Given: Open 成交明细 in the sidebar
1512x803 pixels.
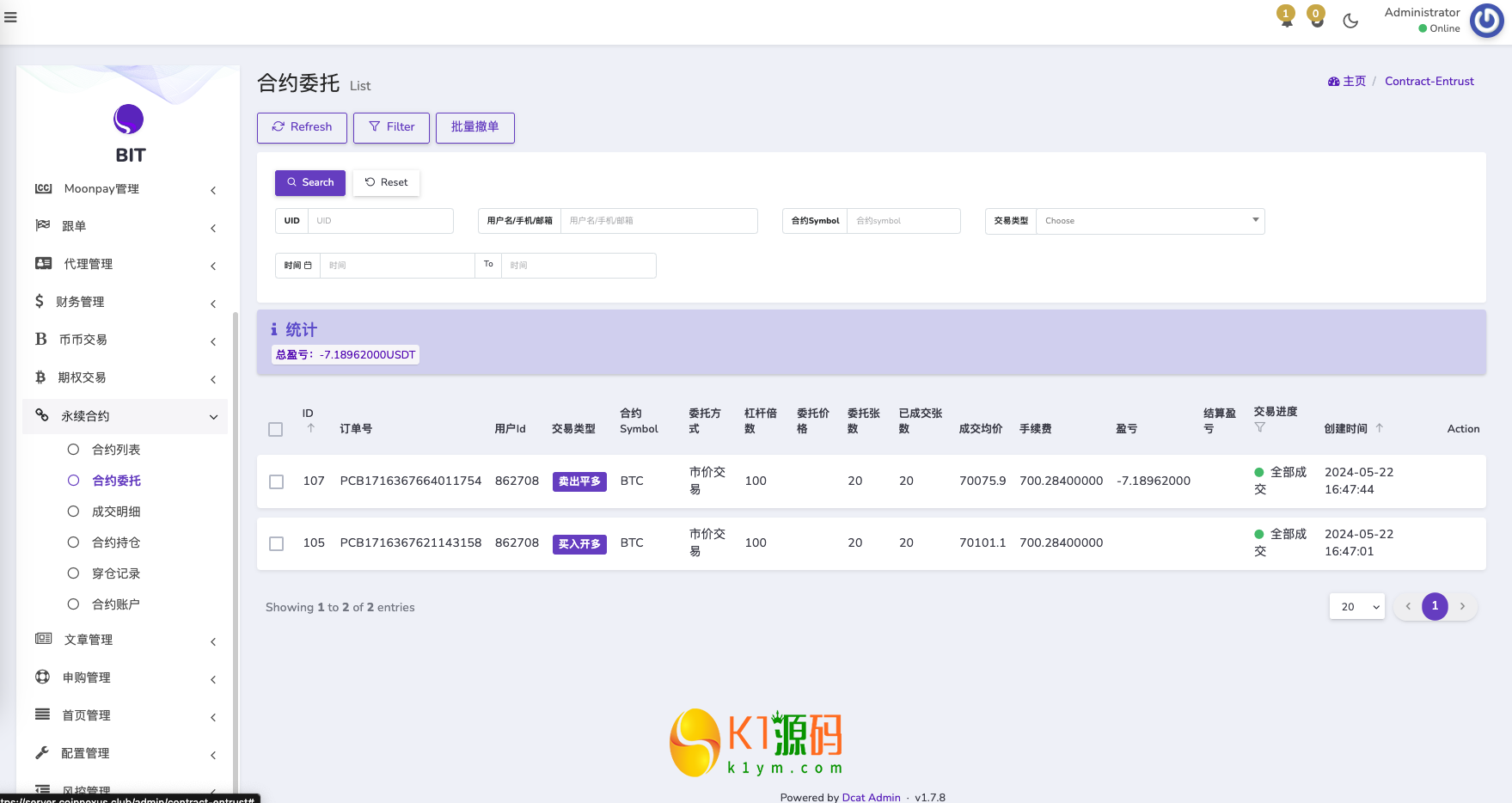Looking at the screenshot, I should (x=115, y=512).
